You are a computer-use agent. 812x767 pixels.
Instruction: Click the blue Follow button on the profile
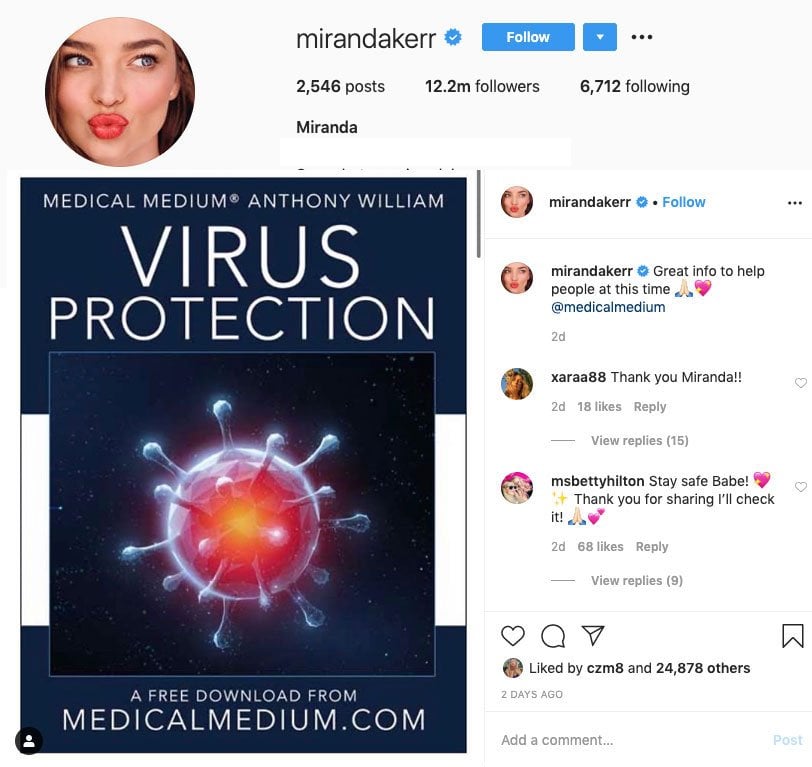tap(528, 37)
